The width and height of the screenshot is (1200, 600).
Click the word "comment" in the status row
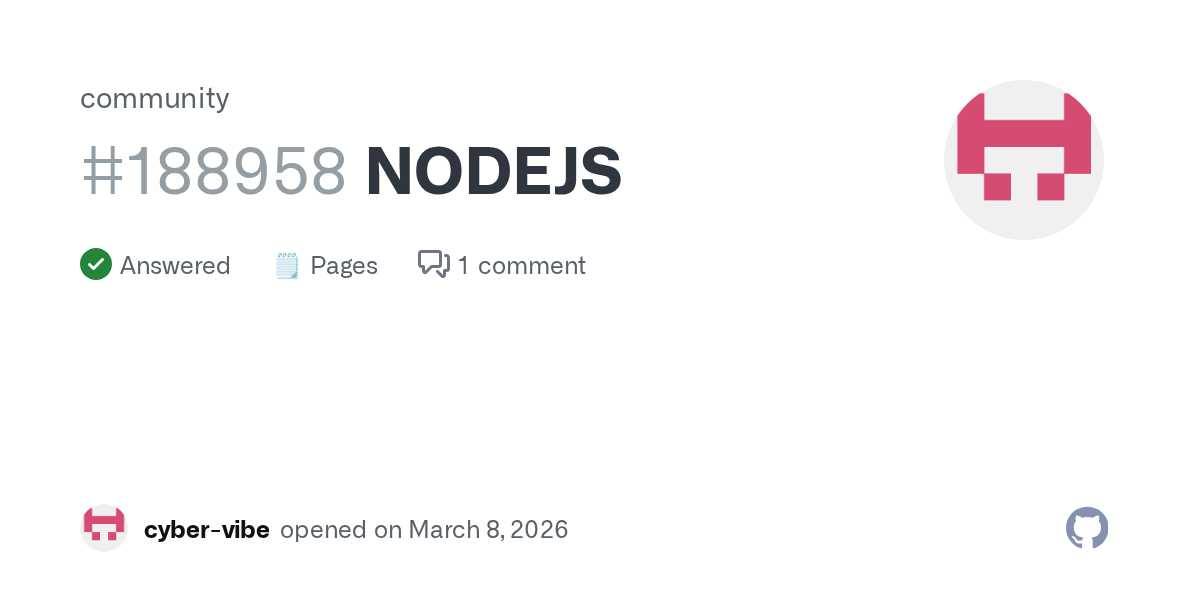pos(531,266)
